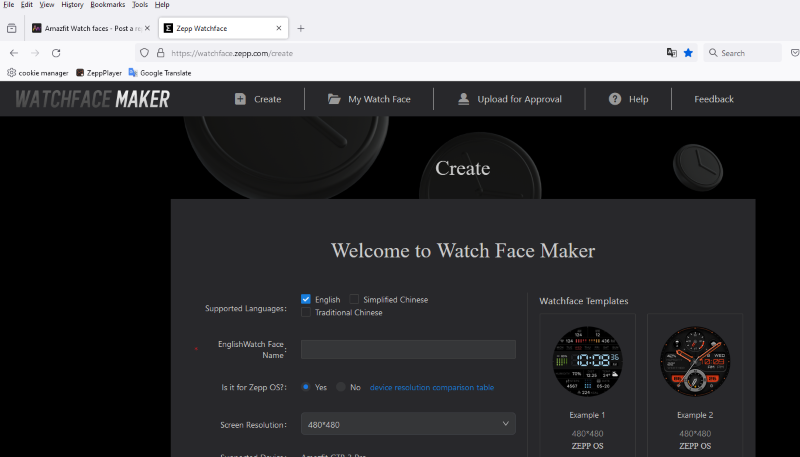Open the Edit menu
Viewport: 800px width, 457px height.
pyautogui.click(x=27, y=5)
